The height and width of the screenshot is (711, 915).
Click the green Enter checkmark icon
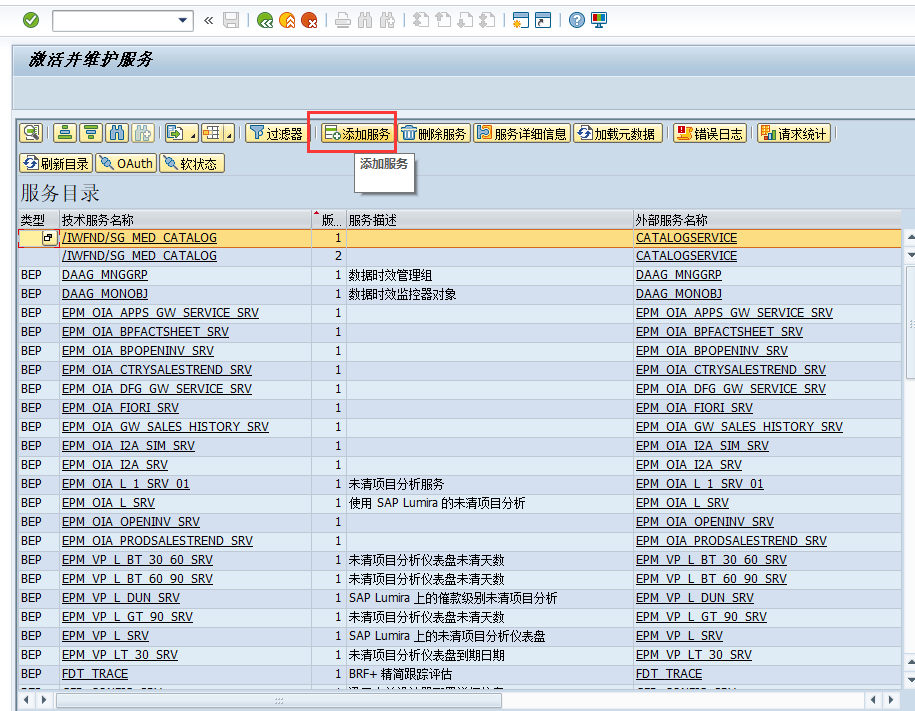click(31, 20)
